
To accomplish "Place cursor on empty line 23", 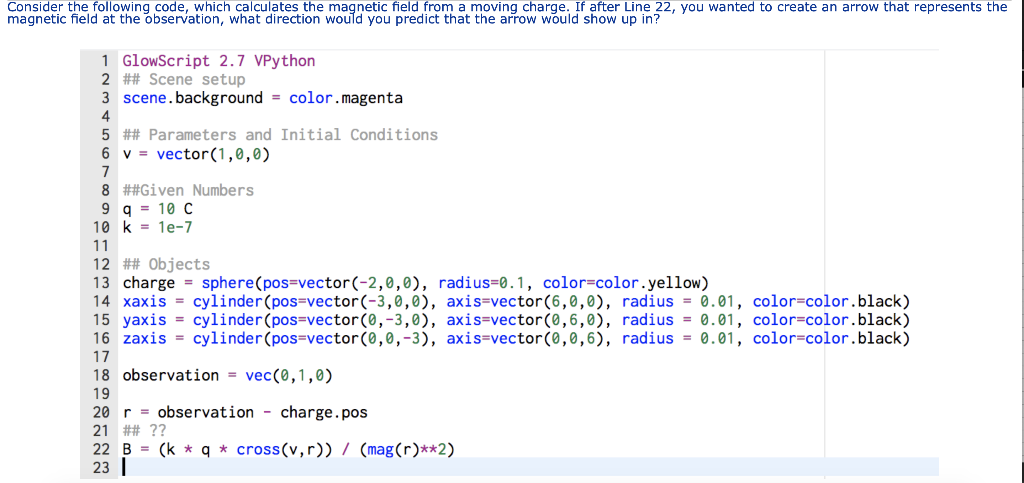I will coord(529,468).
